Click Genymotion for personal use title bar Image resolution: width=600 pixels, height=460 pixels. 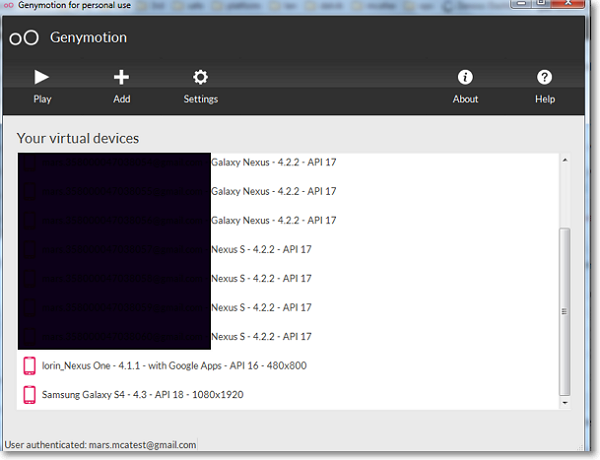click(74, 5)
